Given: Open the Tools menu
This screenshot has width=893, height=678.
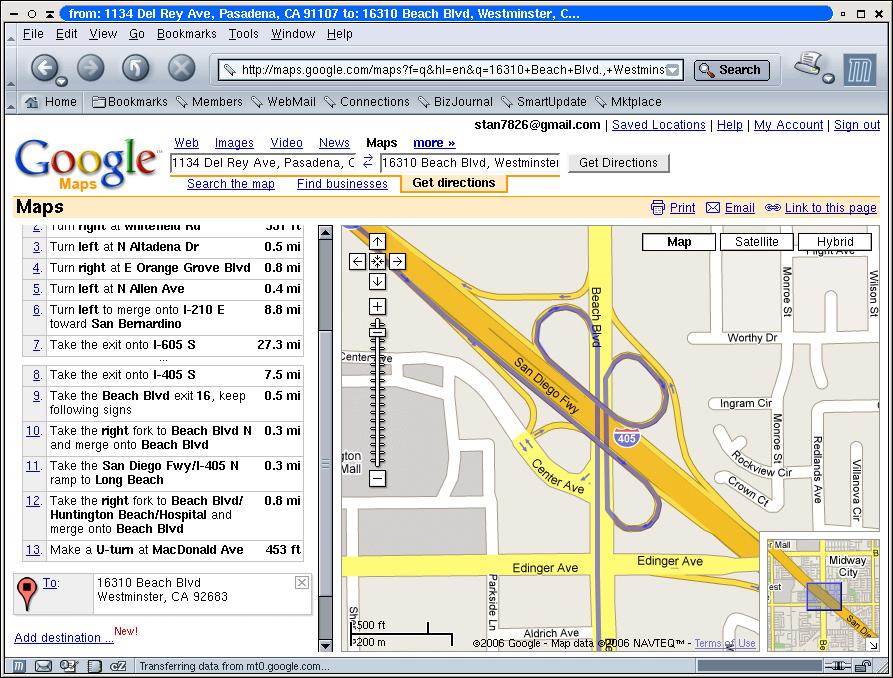Looking at the screenshot, I should [244, 34].
